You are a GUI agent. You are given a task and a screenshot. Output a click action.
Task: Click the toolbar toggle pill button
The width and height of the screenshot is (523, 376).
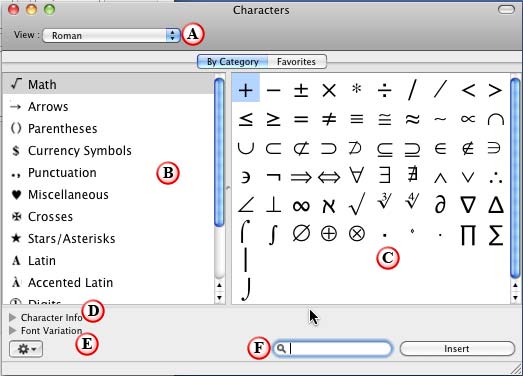coord(506,10)
